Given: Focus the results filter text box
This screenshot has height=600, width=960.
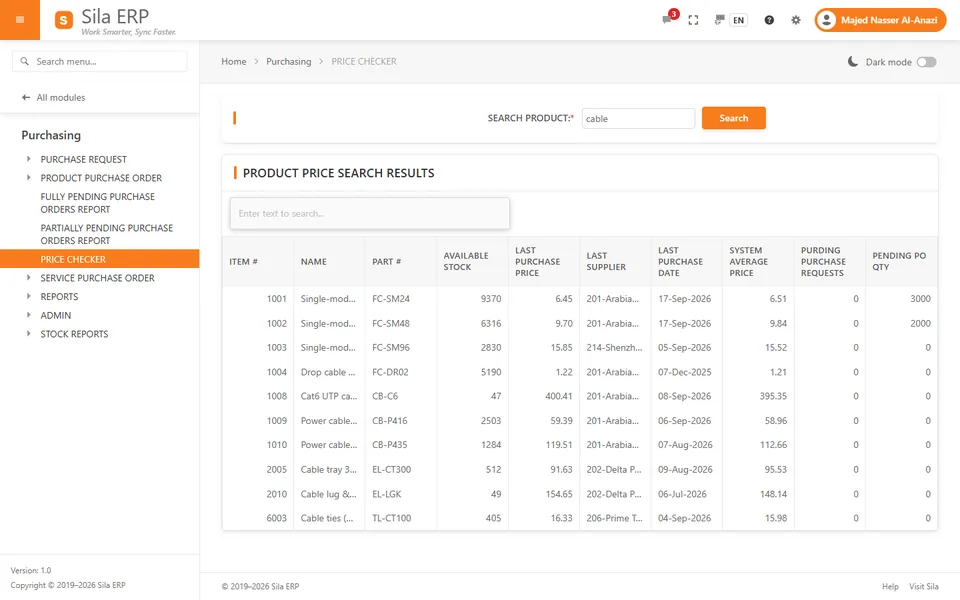Looking at the screenshot, I should 370,214.
